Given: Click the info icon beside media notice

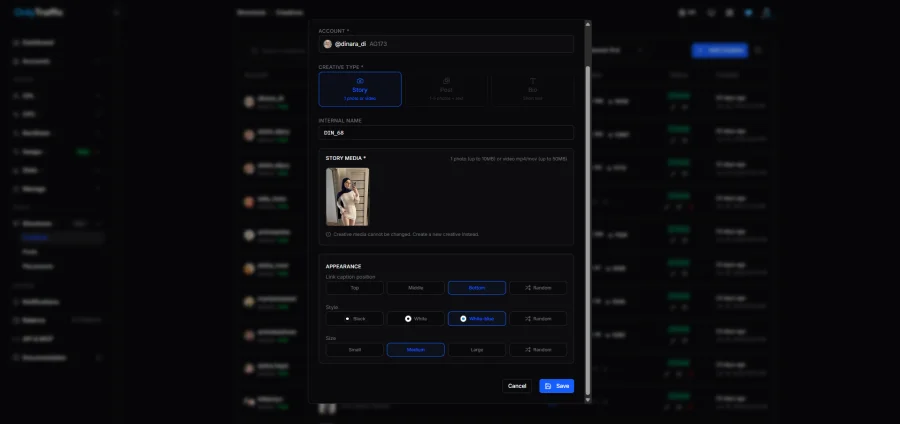Looking at the screenshot, I should click(x=328, y=234).
